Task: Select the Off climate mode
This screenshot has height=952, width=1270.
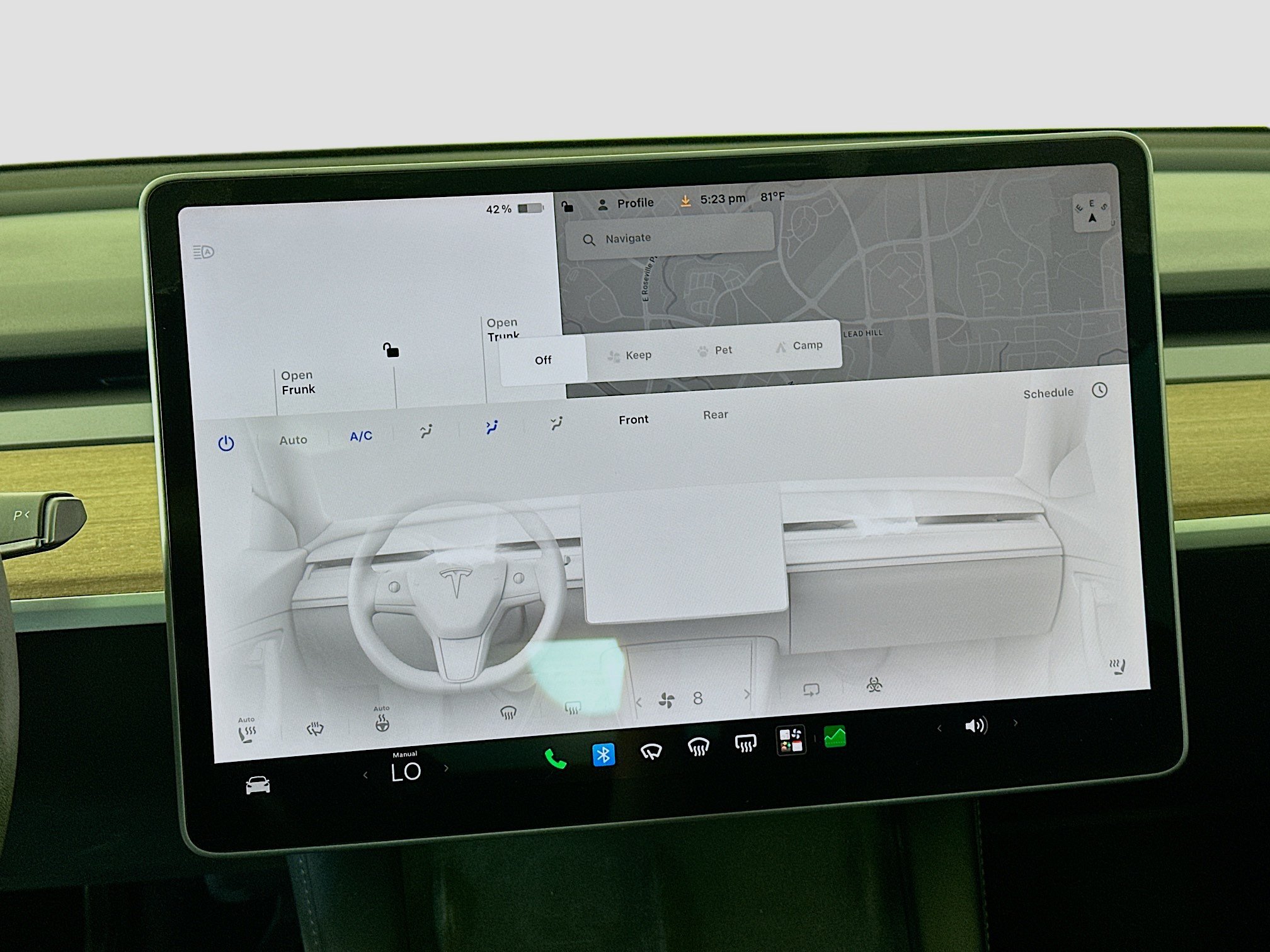Action: click(543, 360)
